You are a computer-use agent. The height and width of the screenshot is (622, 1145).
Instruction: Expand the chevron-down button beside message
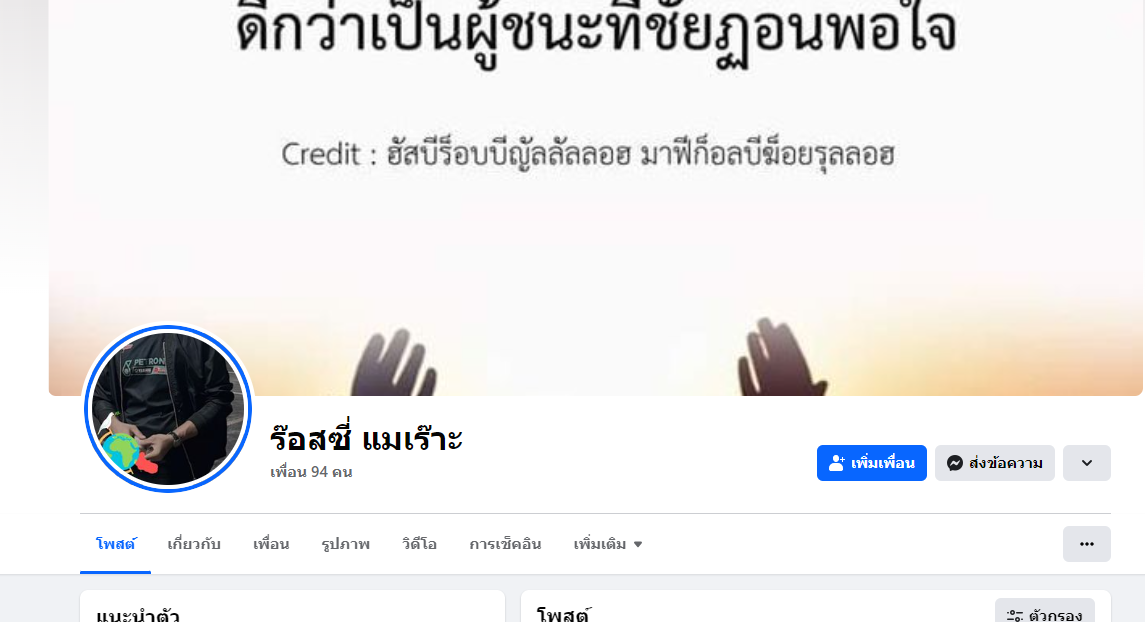tap(1087, 463)
